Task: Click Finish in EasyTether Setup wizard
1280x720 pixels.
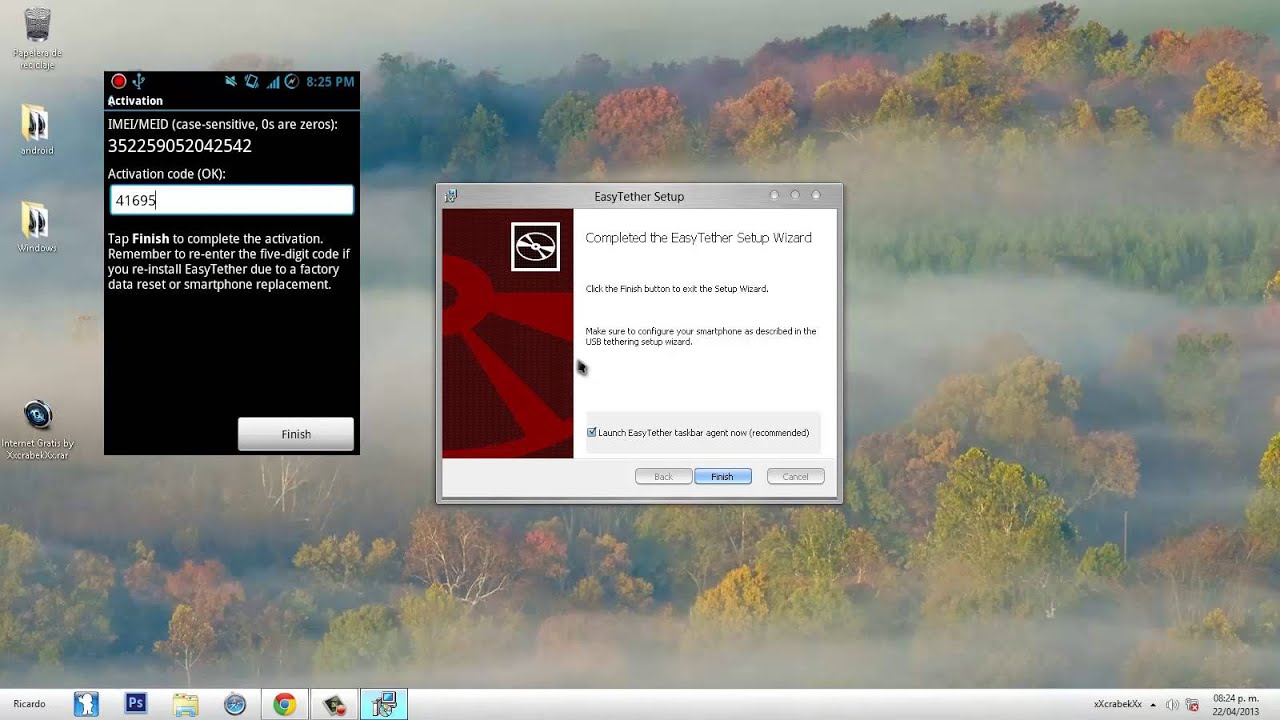Action: pyautogui.click(x=722, y=477)
